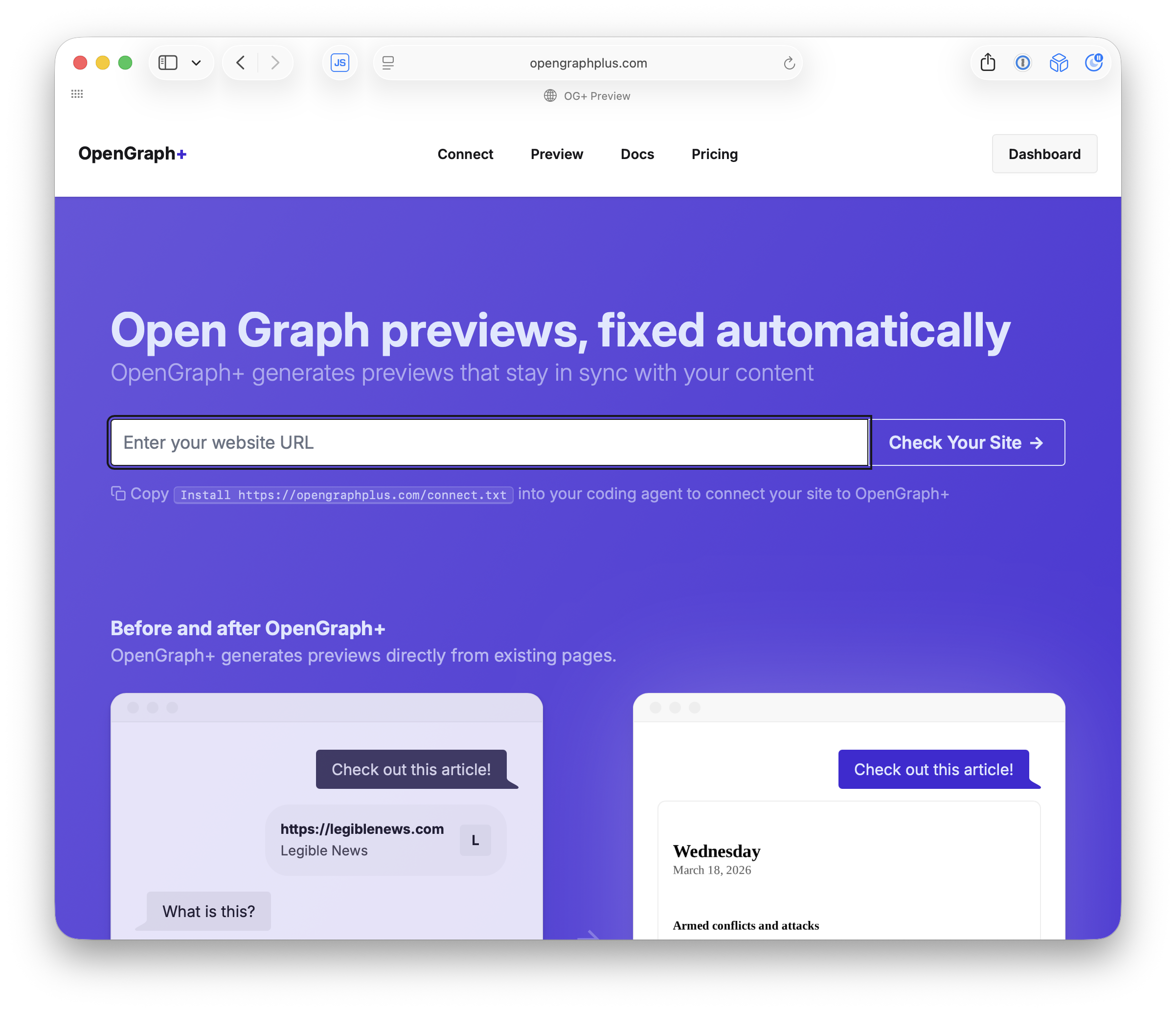
Task: Reload the page using the refresh icon
Action: click(x=789, y=63)
